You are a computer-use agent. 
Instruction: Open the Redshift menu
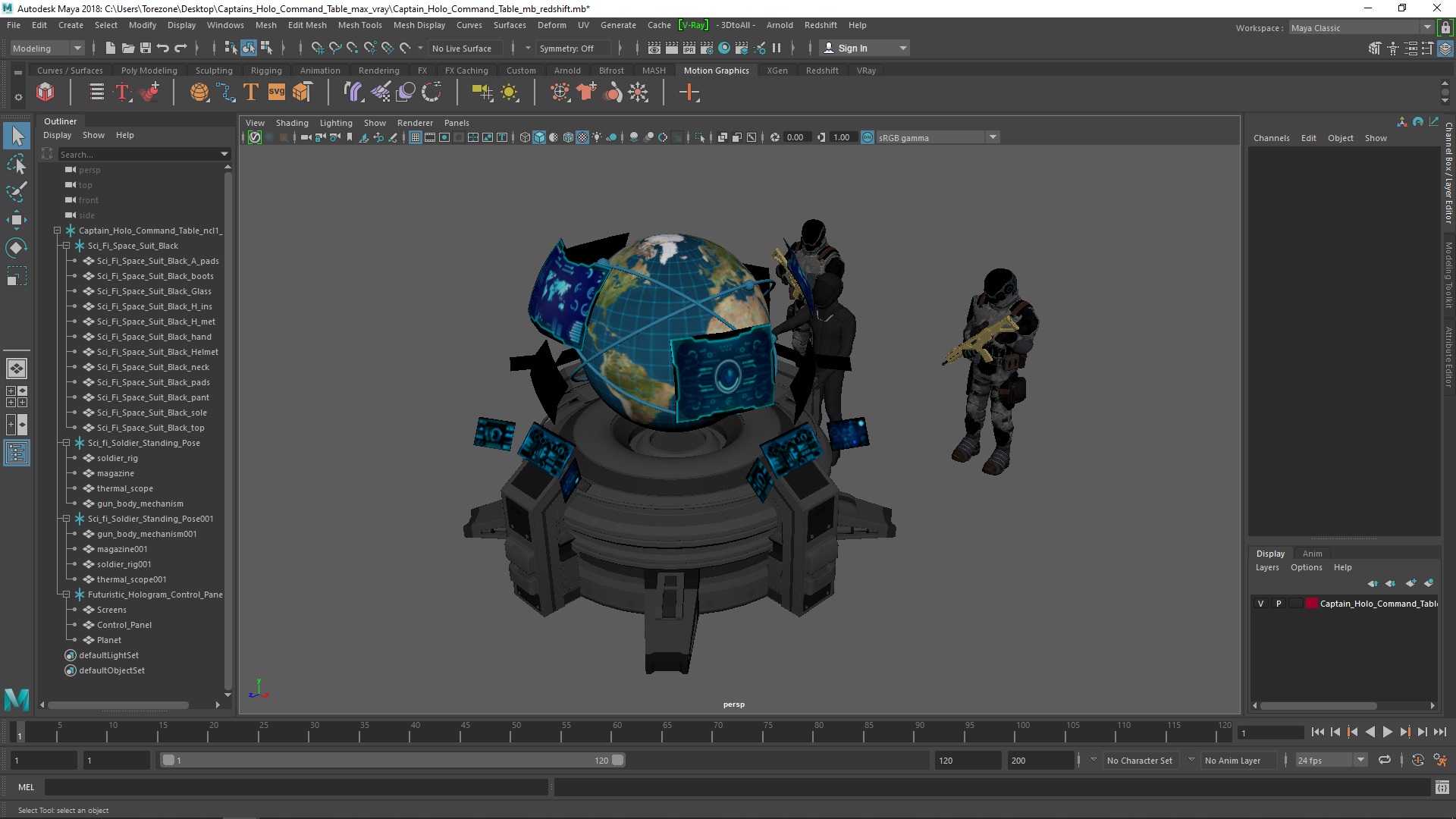tap(821, 25)
